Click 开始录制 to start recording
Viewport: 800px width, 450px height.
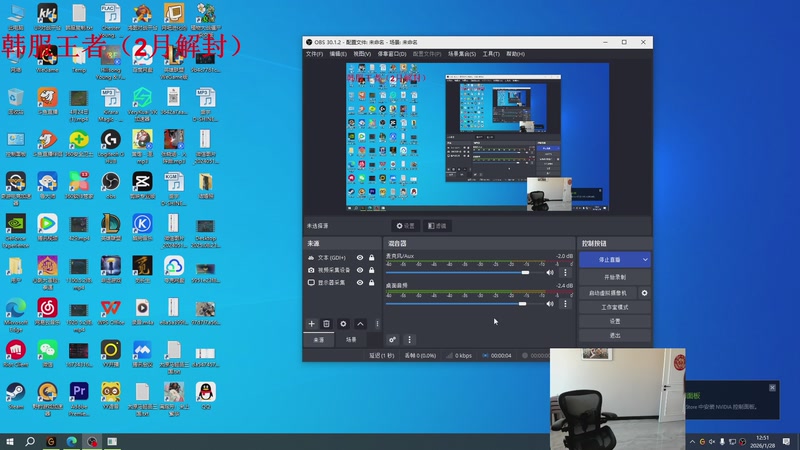[x=615, y=277]
